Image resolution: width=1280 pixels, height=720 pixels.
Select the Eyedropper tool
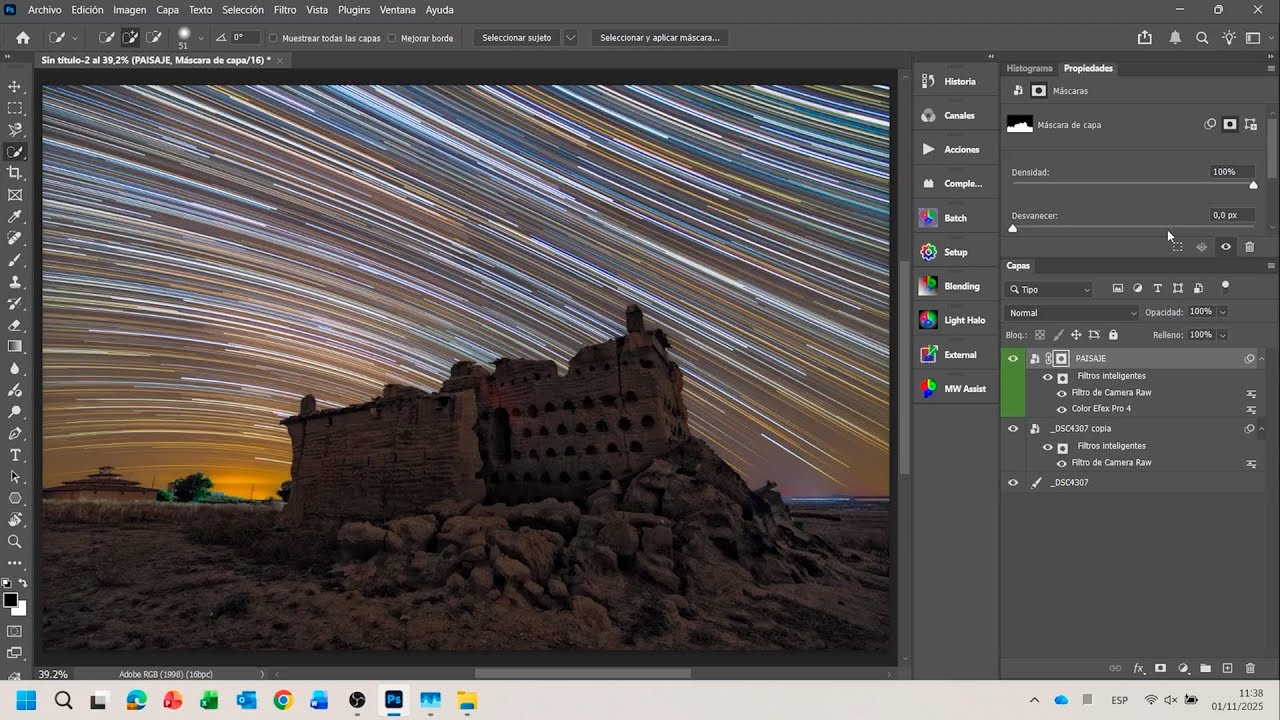click(x=15, y=217)
